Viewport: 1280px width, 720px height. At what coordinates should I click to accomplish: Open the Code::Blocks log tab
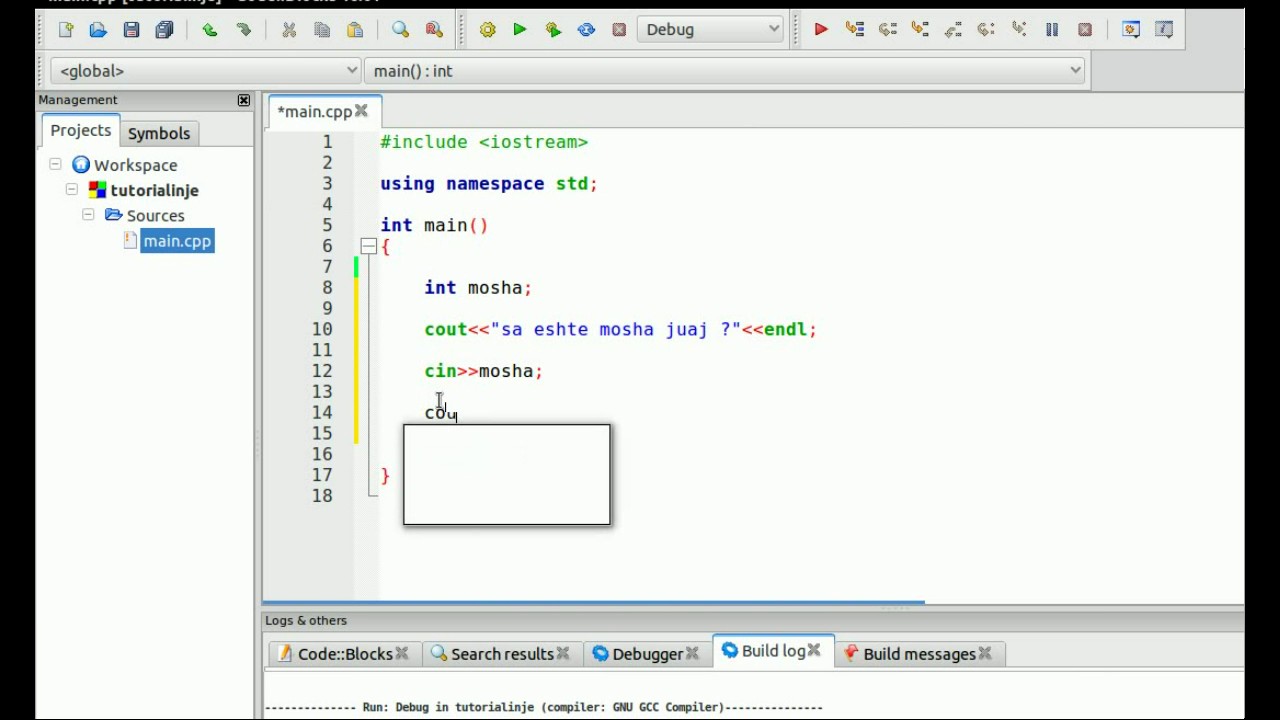coord(345,654)
